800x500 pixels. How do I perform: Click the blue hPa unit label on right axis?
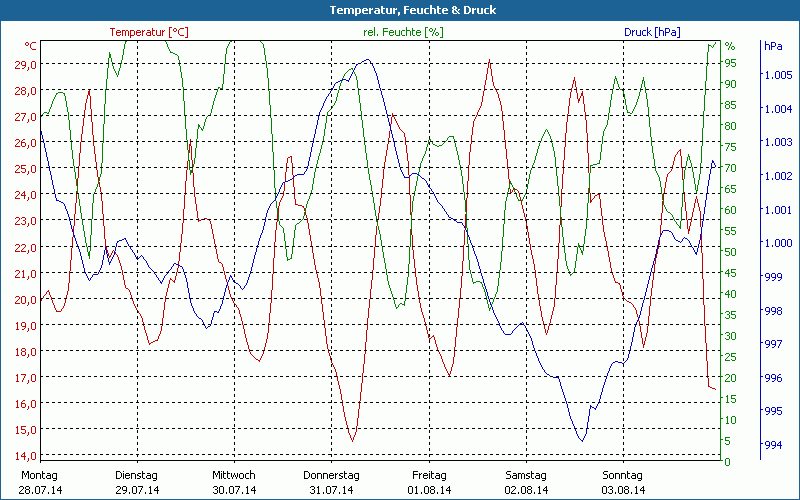[x=773, y=46]
